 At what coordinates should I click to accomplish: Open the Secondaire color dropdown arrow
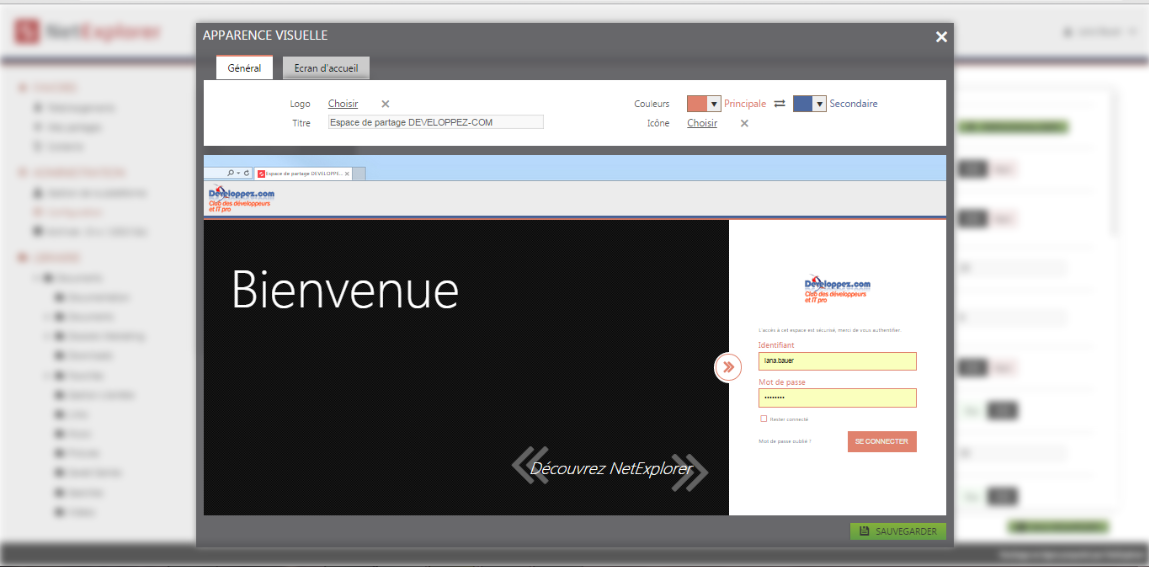pos(820,104)
